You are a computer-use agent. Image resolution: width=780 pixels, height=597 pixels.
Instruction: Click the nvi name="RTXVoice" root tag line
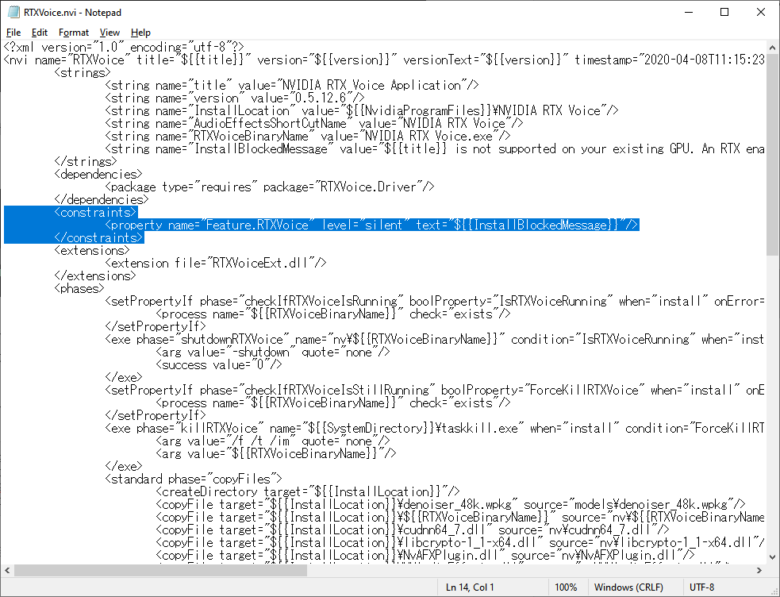pos(384,60)
